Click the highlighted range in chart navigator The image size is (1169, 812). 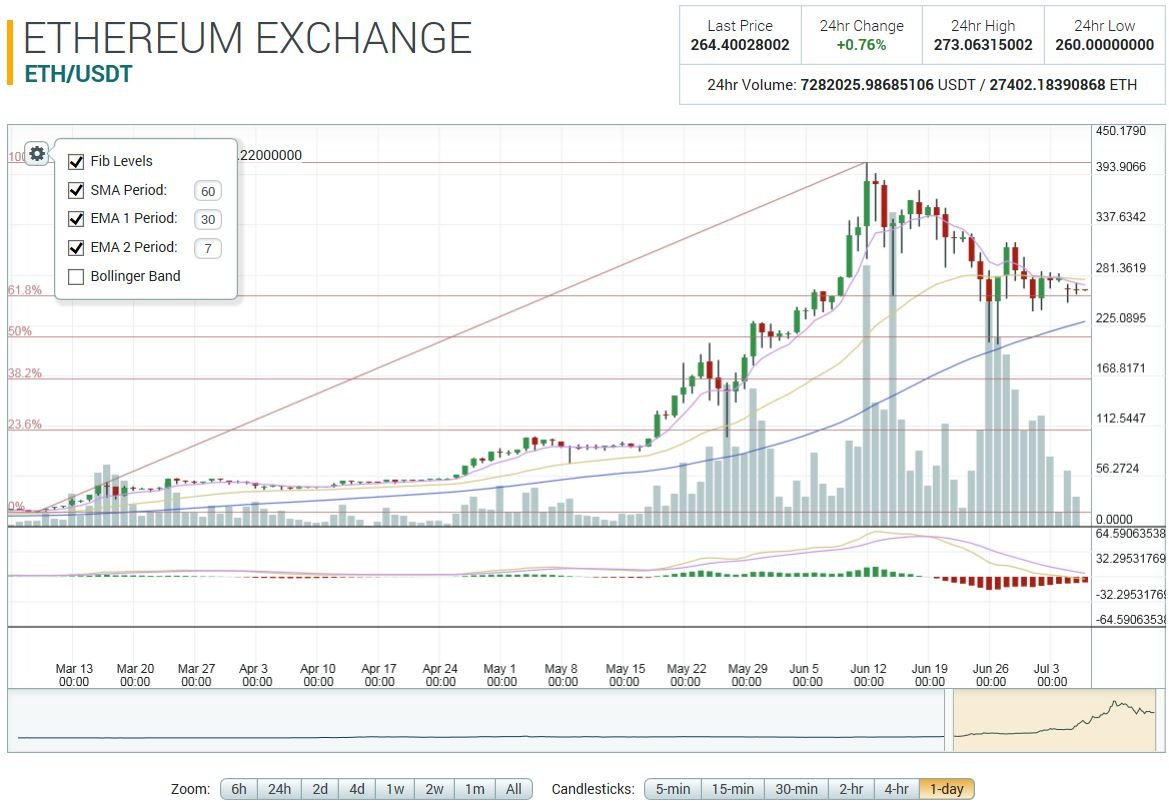[x=1054, y=720]
